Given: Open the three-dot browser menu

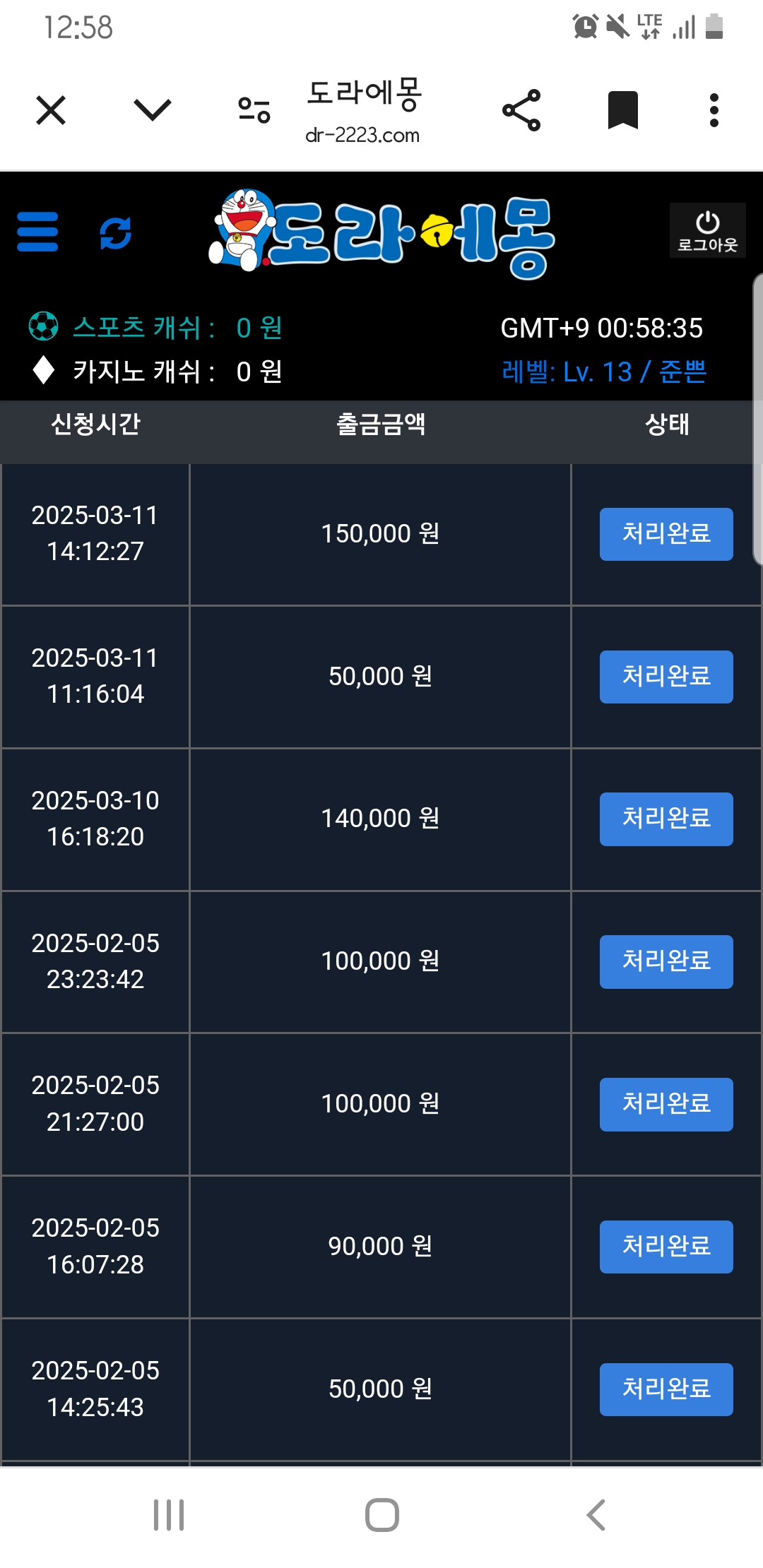Looking at the screenshot, I should (x=714, y=110).
